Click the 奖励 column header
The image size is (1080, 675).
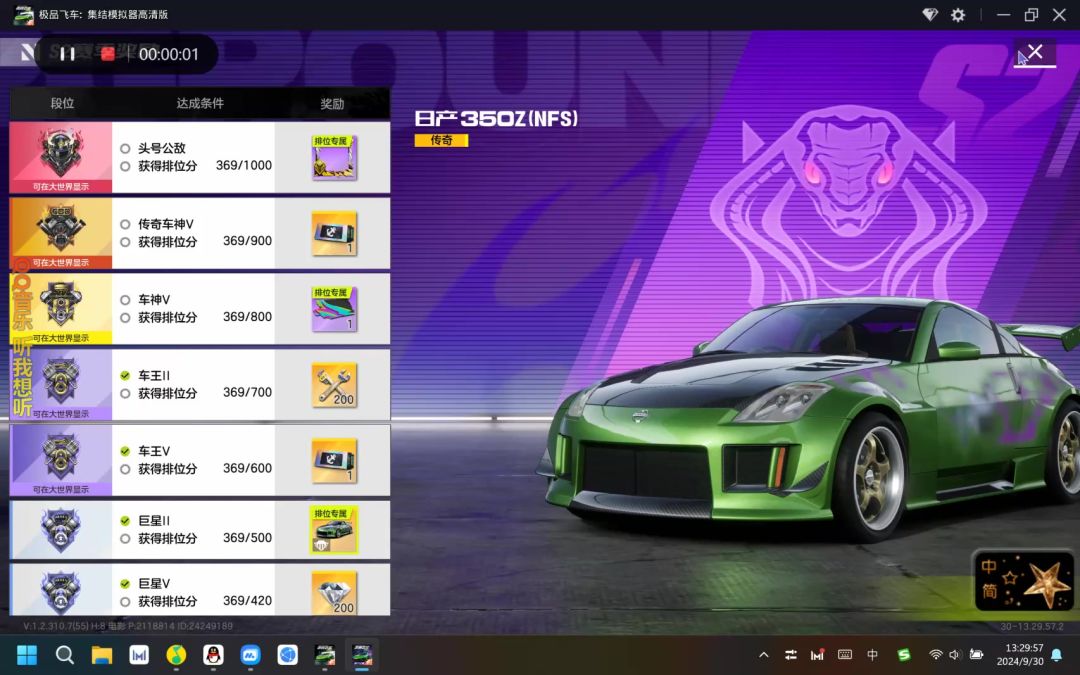(x=332, y=104)
